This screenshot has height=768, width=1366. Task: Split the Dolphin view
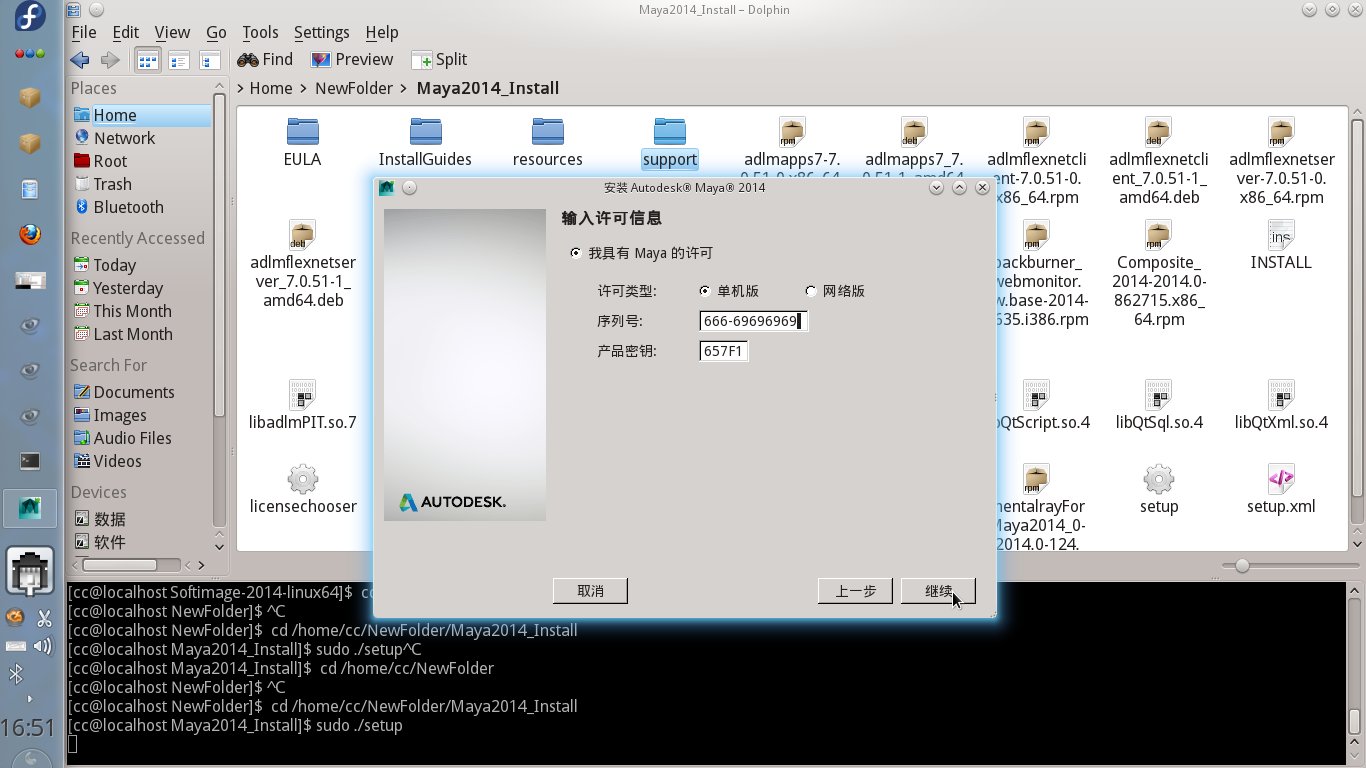(439, 60)
